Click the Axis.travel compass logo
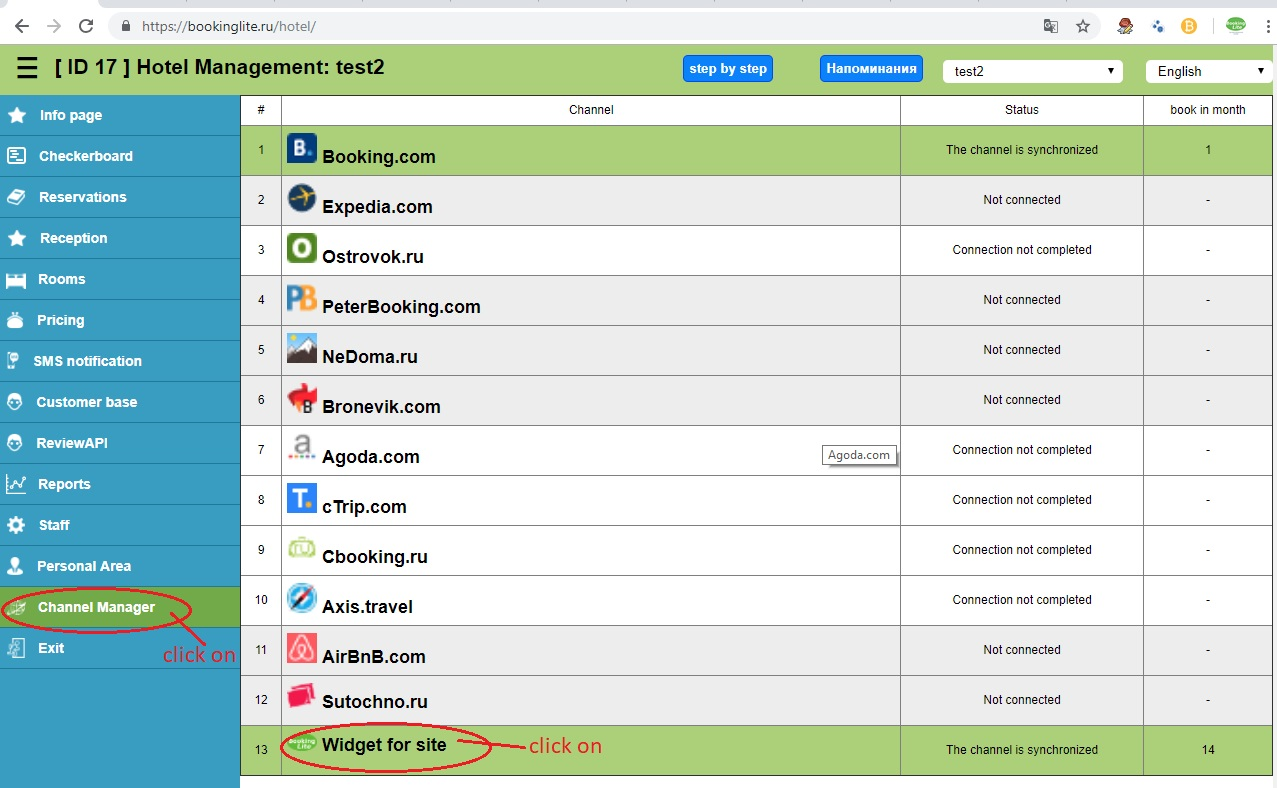 (302, 598)
